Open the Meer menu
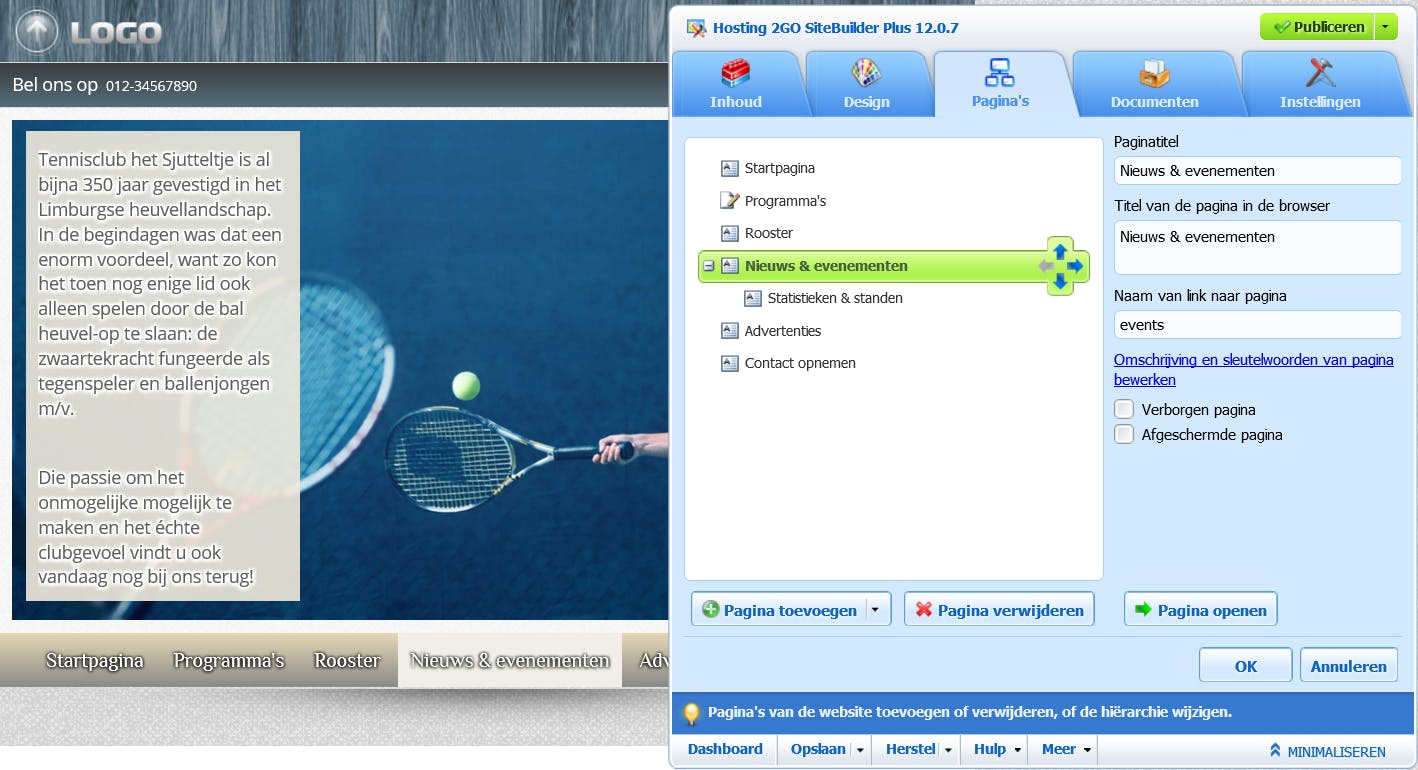1418x770 pixels. click(1066, 749)
